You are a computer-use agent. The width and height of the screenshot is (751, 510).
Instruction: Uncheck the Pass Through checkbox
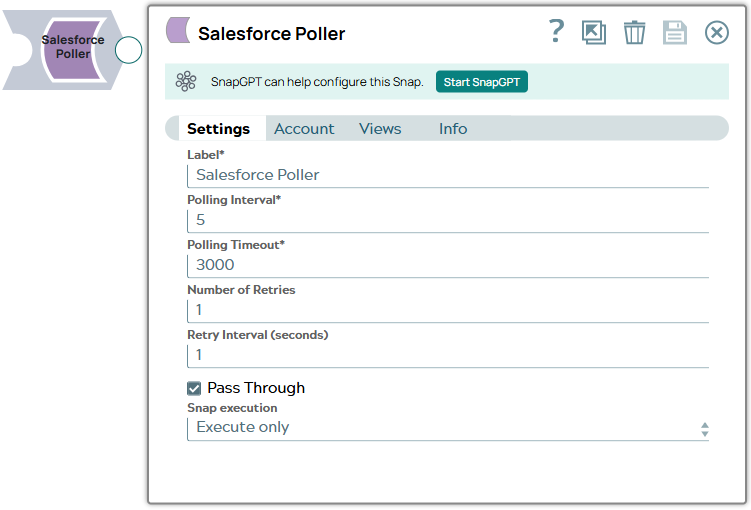[x=194, y=388]
